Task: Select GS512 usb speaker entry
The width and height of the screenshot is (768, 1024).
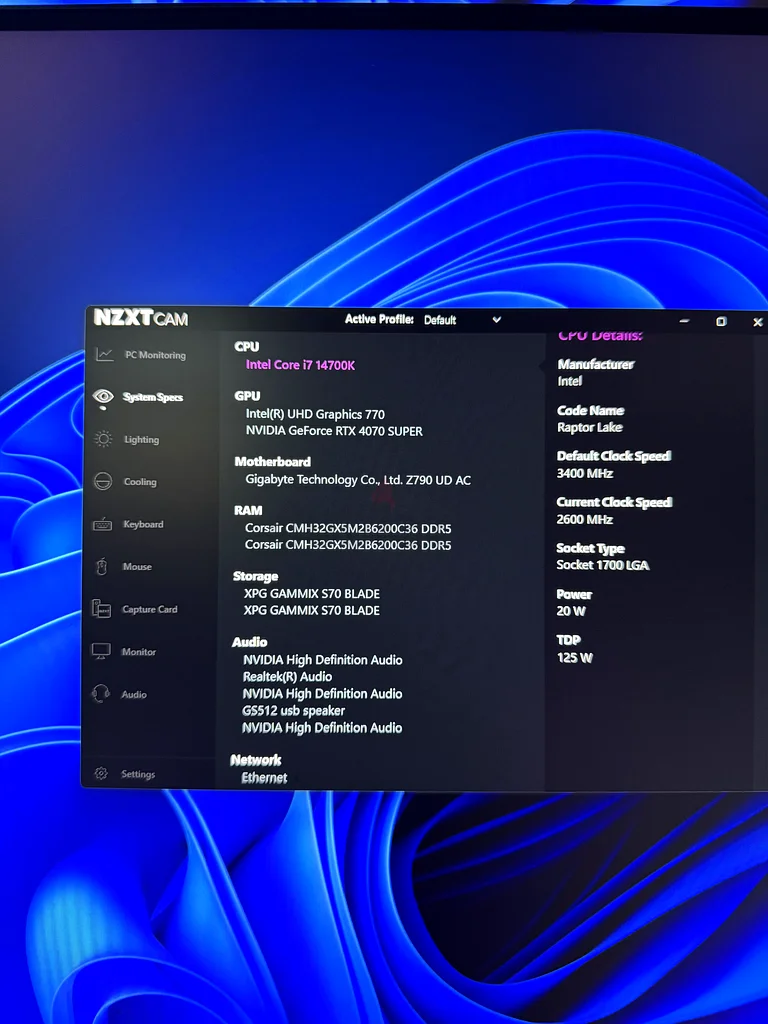Action: (293, 711)
